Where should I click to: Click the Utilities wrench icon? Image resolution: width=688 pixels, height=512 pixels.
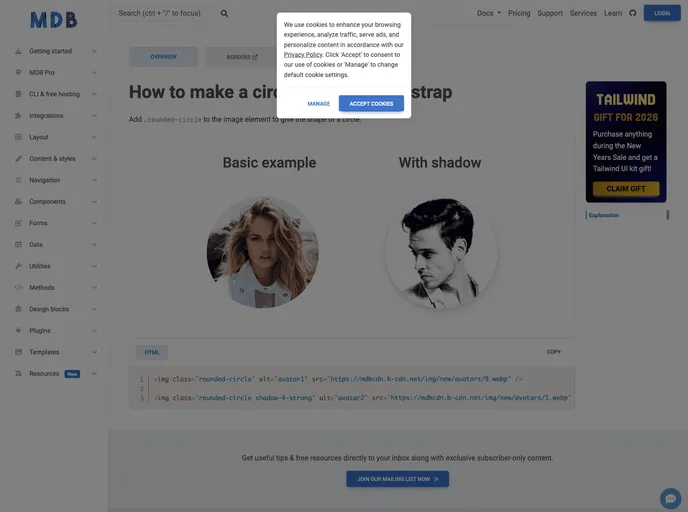(18, 266)
